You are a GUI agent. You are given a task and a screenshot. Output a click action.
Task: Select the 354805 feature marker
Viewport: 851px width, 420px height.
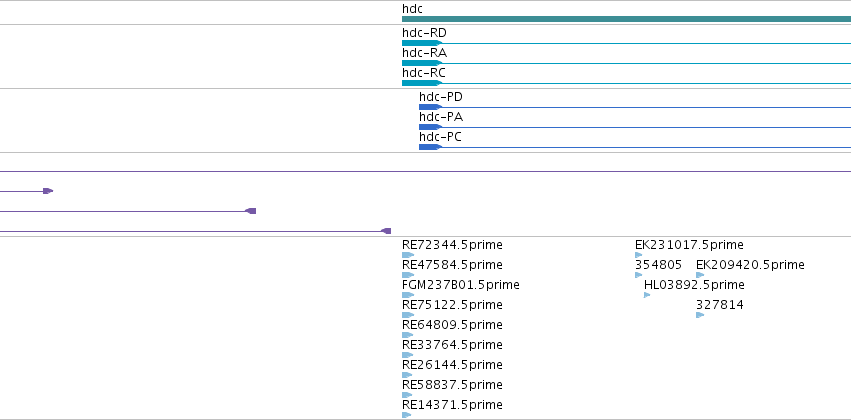639,275
